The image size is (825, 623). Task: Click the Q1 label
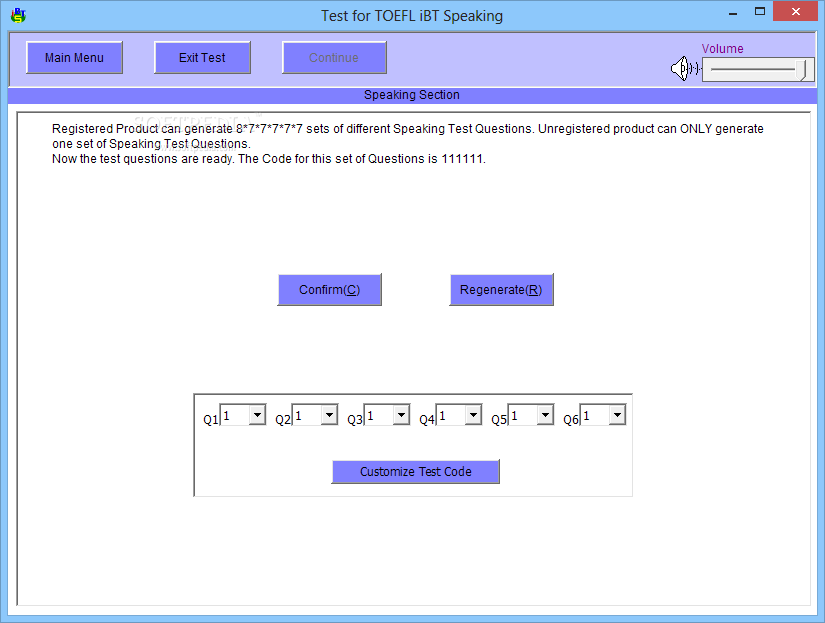click(210, 419)
